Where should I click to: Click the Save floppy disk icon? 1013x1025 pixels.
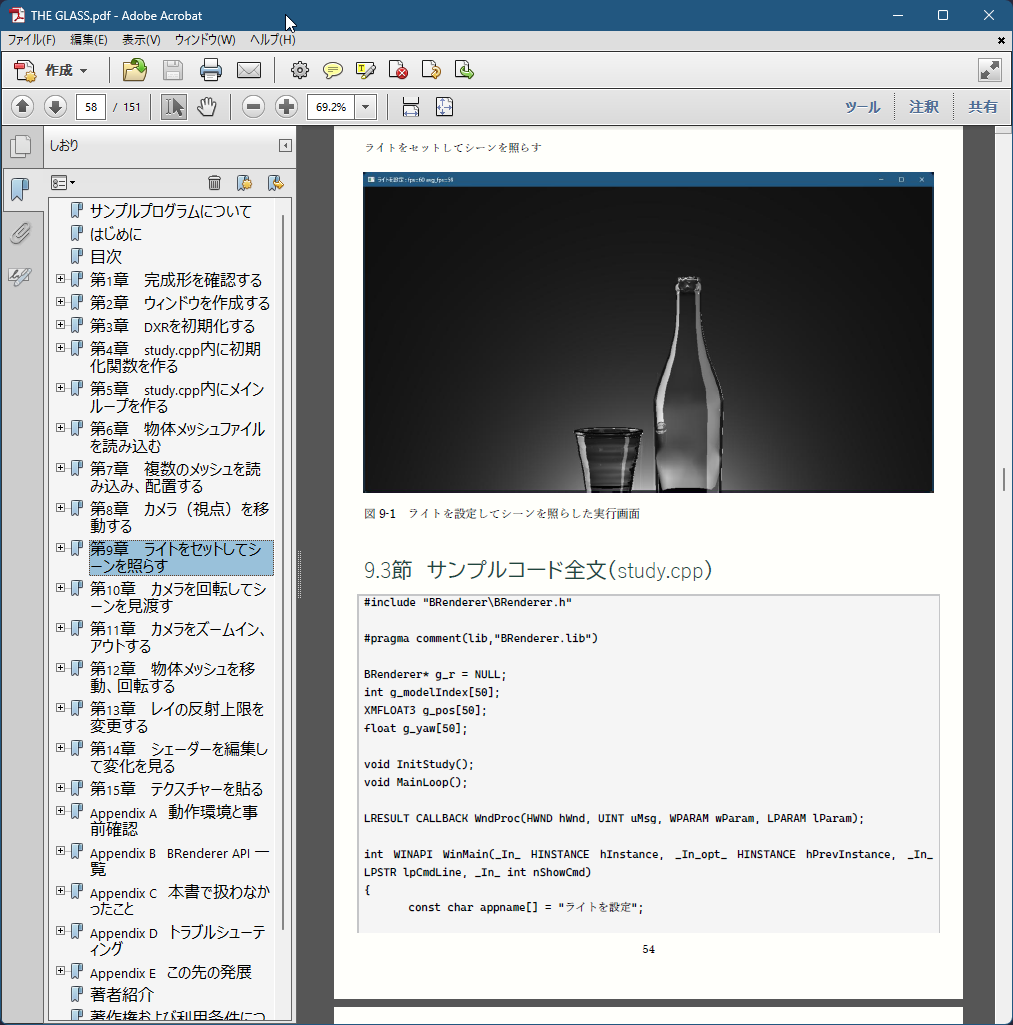[x=173, y=70]
